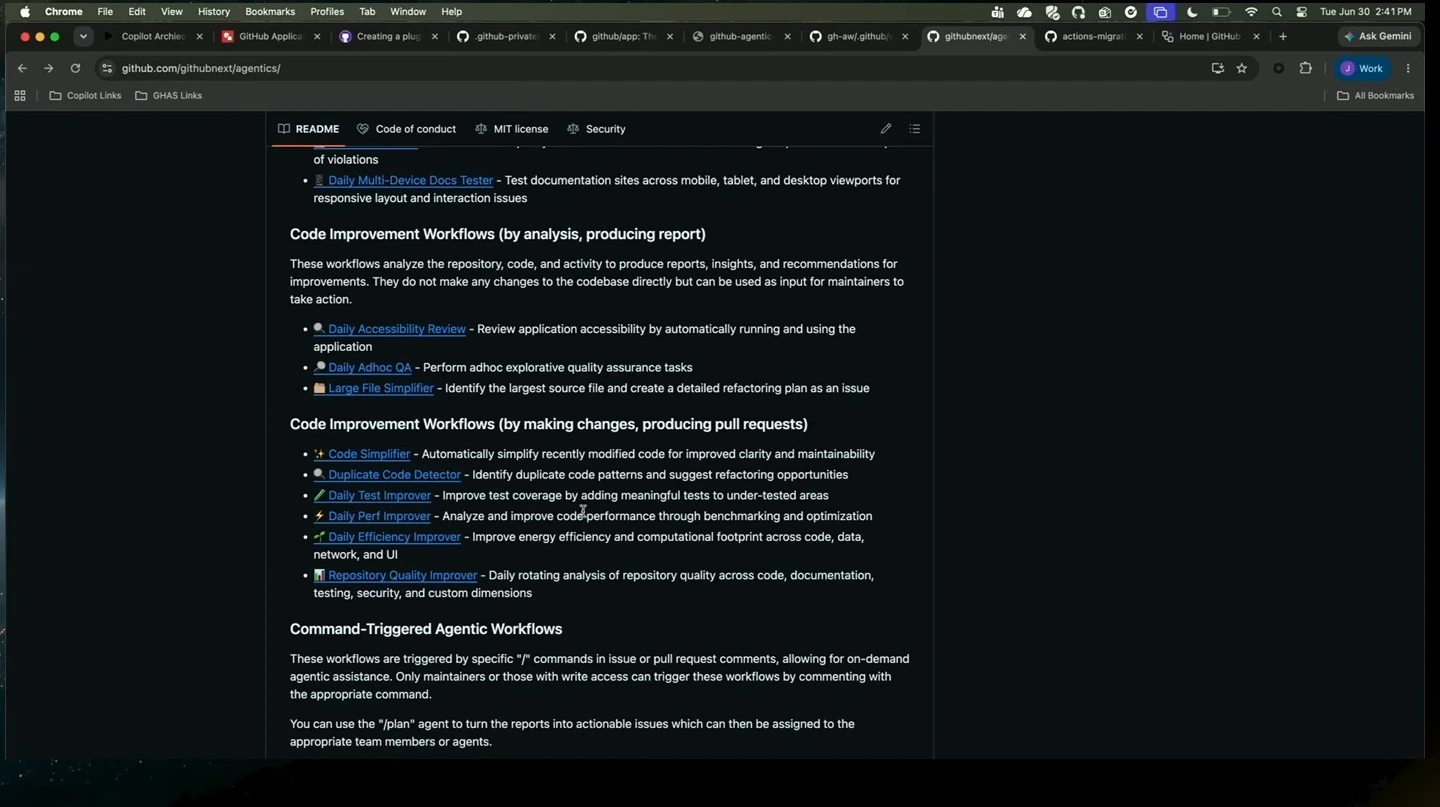1440x807 pixels.
Task: Reload the current page
Action: click(75, 68)
